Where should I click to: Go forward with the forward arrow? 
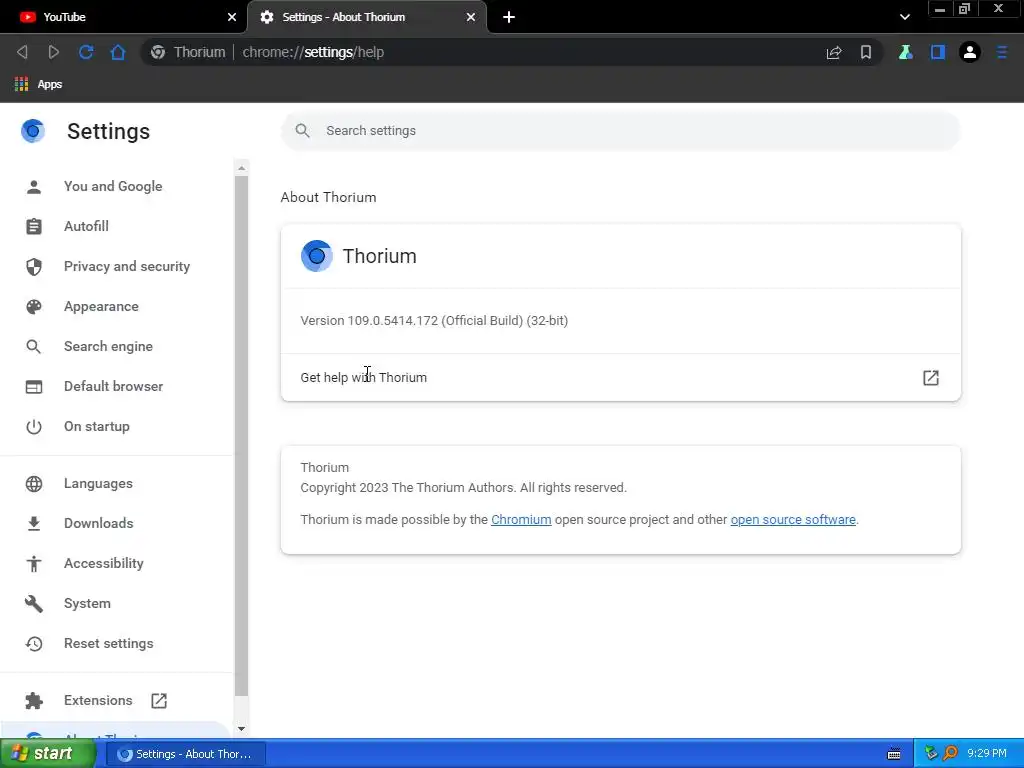[54, 52]
